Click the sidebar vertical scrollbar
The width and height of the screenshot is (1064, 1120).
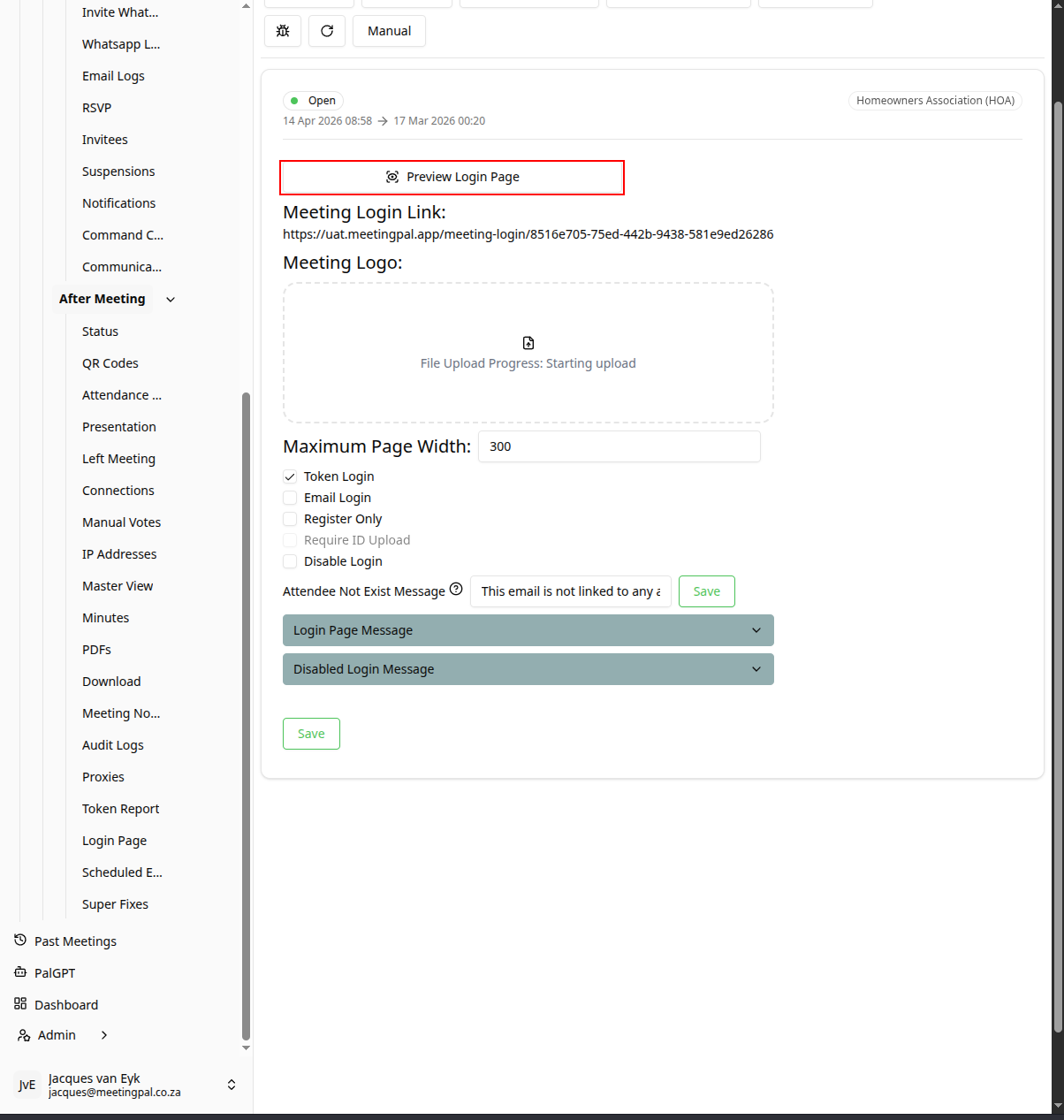(247, 716)
